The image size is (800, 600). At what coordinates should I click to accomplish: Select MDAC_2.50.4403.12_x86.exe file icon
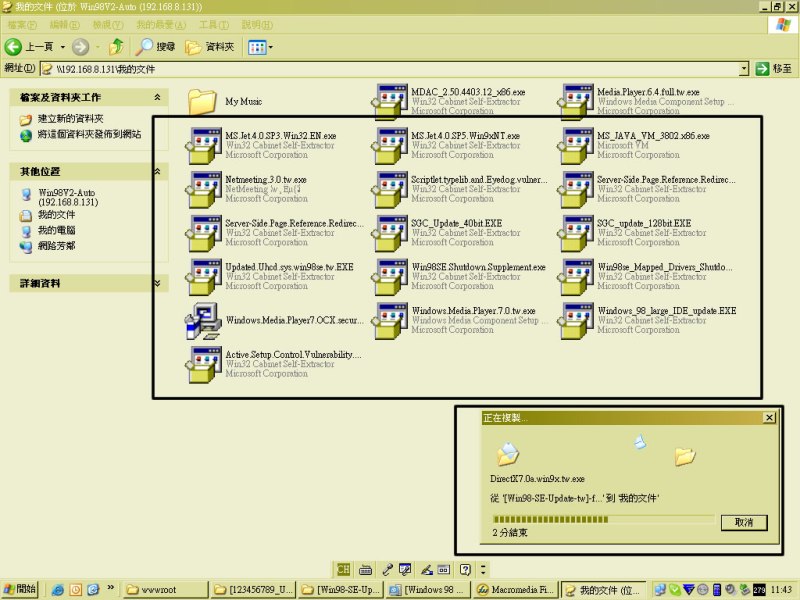point(390,102)
